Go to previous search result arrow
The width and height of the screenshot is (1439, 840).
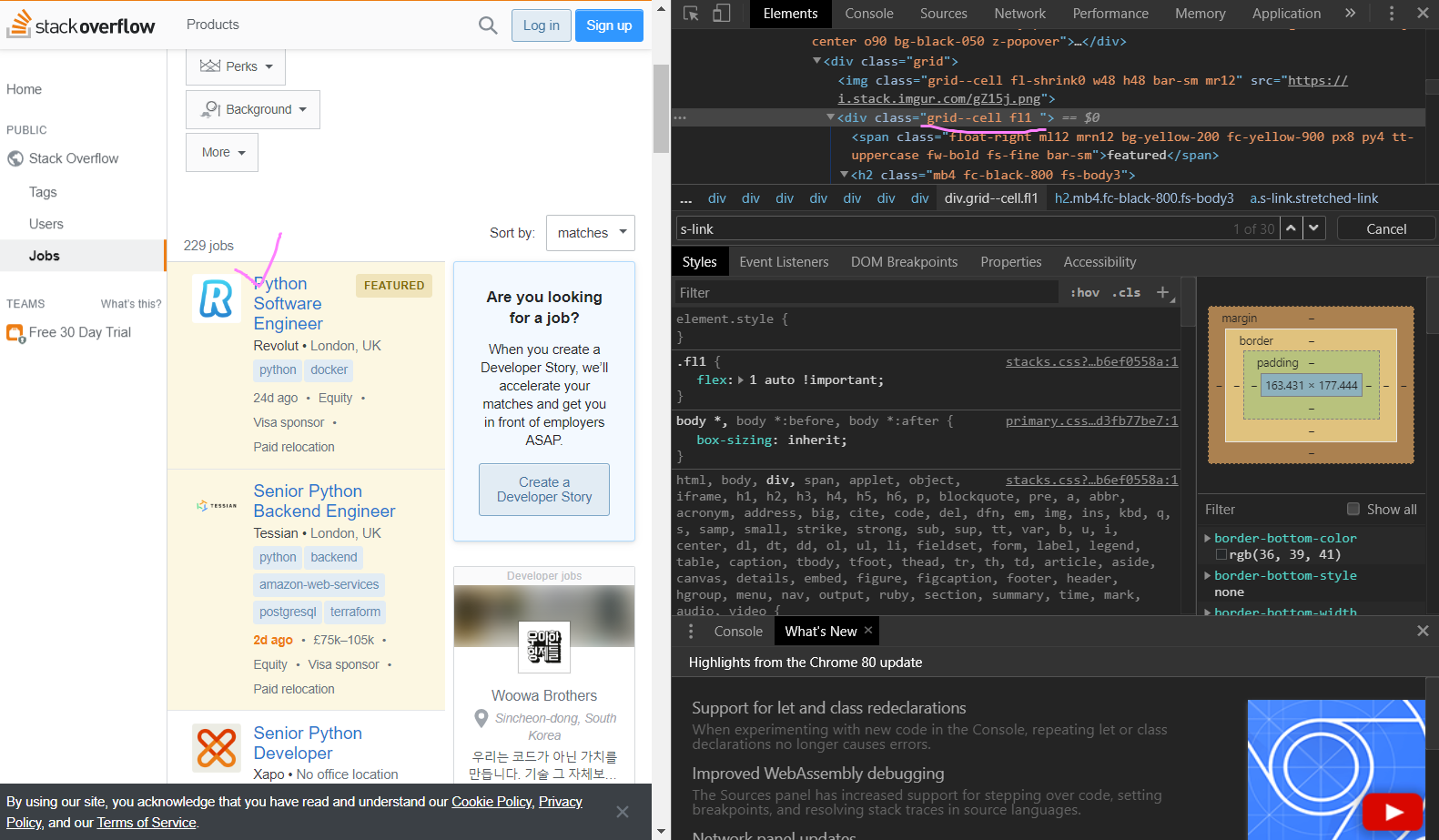click(x=1291, y=228)
